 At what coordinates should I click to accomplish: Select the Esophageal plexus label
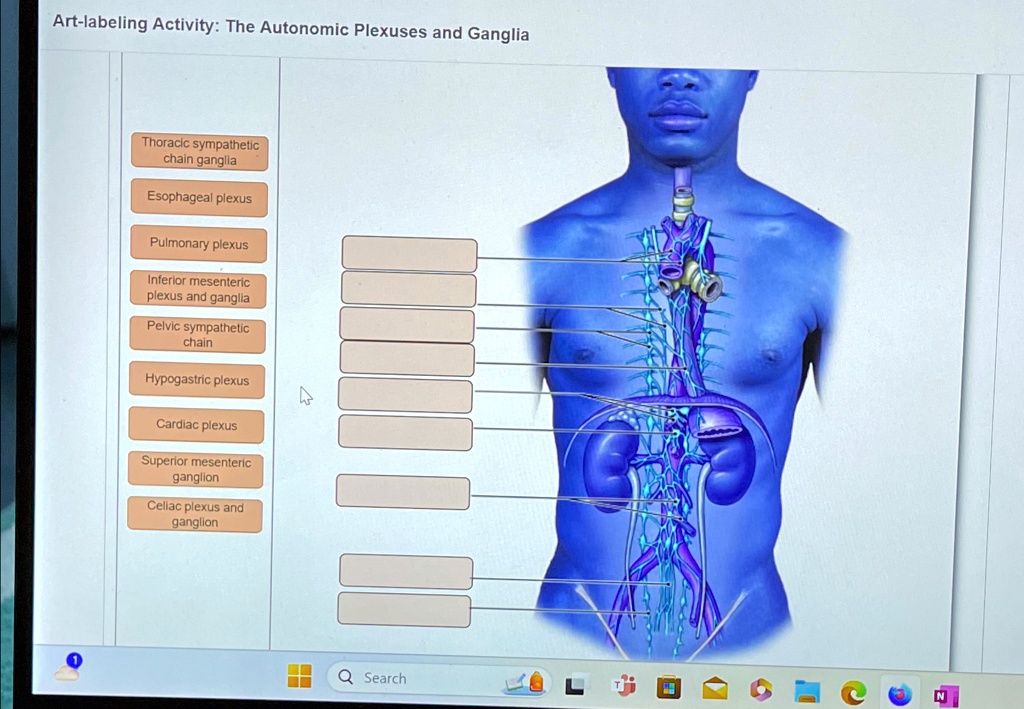tap(197, 198)
